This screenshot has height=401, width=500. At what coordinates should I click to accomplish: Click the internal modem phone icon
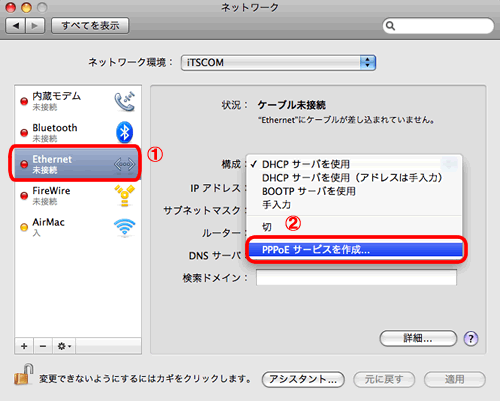click(125, 102)
